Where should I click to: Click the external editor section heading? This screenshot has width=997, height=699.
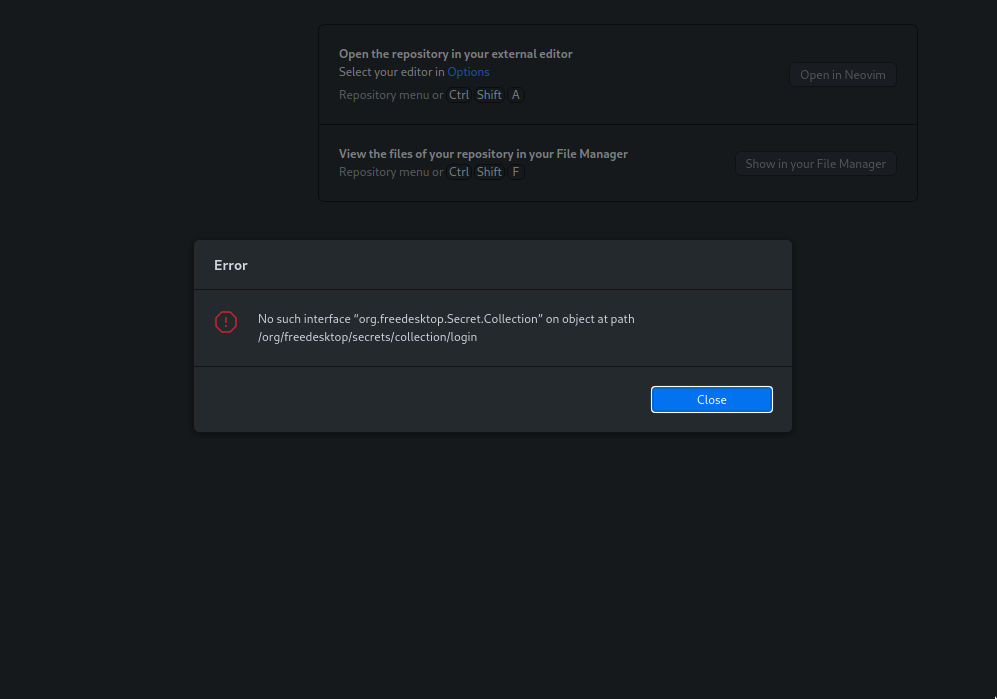coord(455,53)
